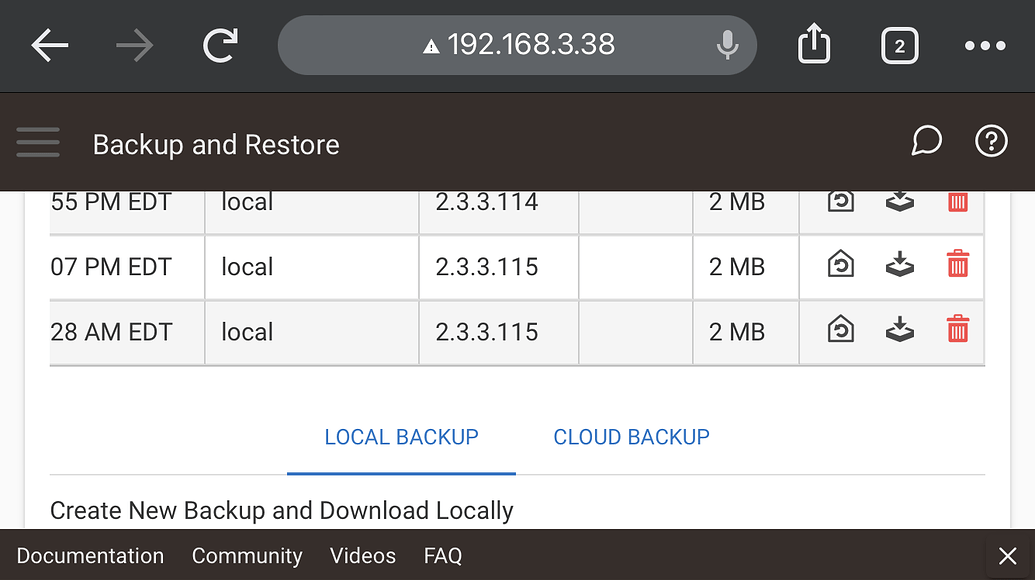Viewport: 1035px width, 580px height.
Task: Switch to the LOCAL BACKUP tab
Action: (401, 437)
